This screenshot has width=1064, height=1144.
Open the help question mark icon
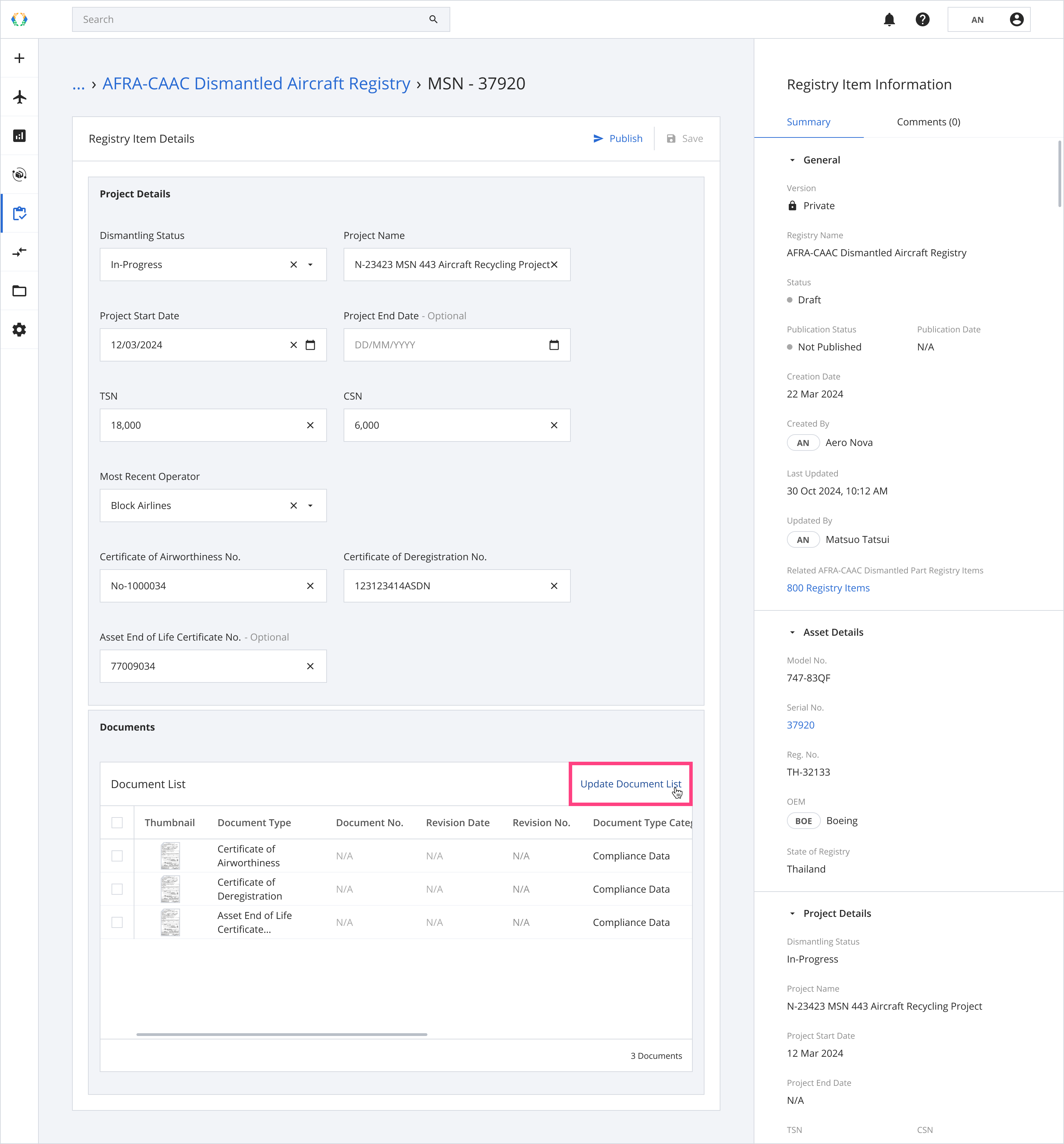922,20
